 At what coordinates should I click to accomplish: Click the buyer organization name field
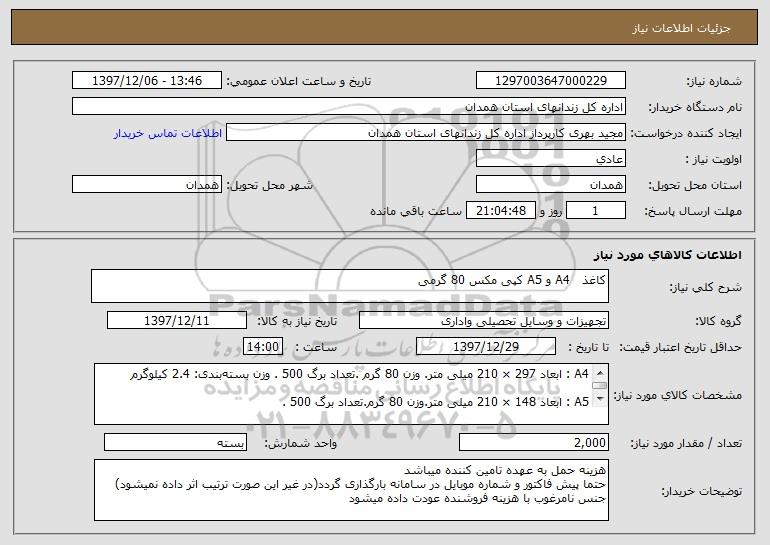349,106
